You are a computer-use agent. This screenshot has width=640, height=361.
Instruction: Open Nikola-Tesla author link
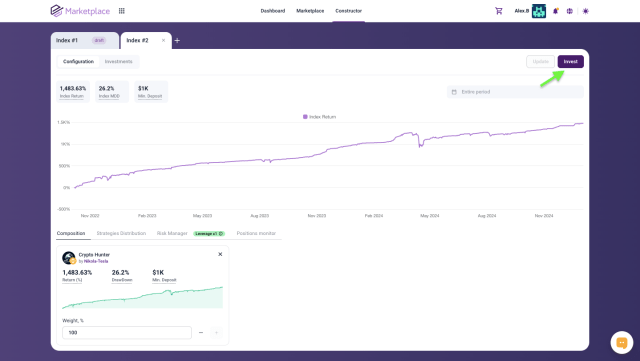(96, 261)
